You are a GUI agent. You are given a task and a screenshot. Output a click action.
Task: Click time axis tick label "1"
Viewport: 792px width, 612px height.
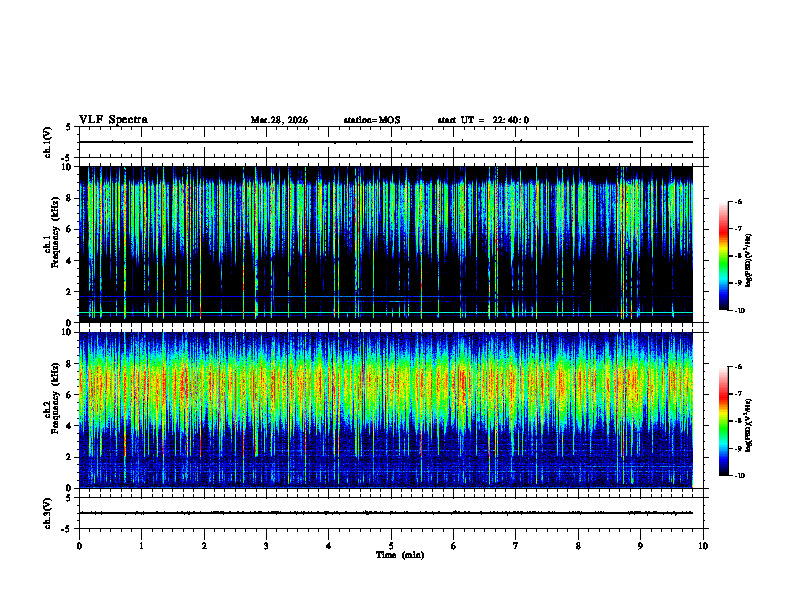point(141,546)
